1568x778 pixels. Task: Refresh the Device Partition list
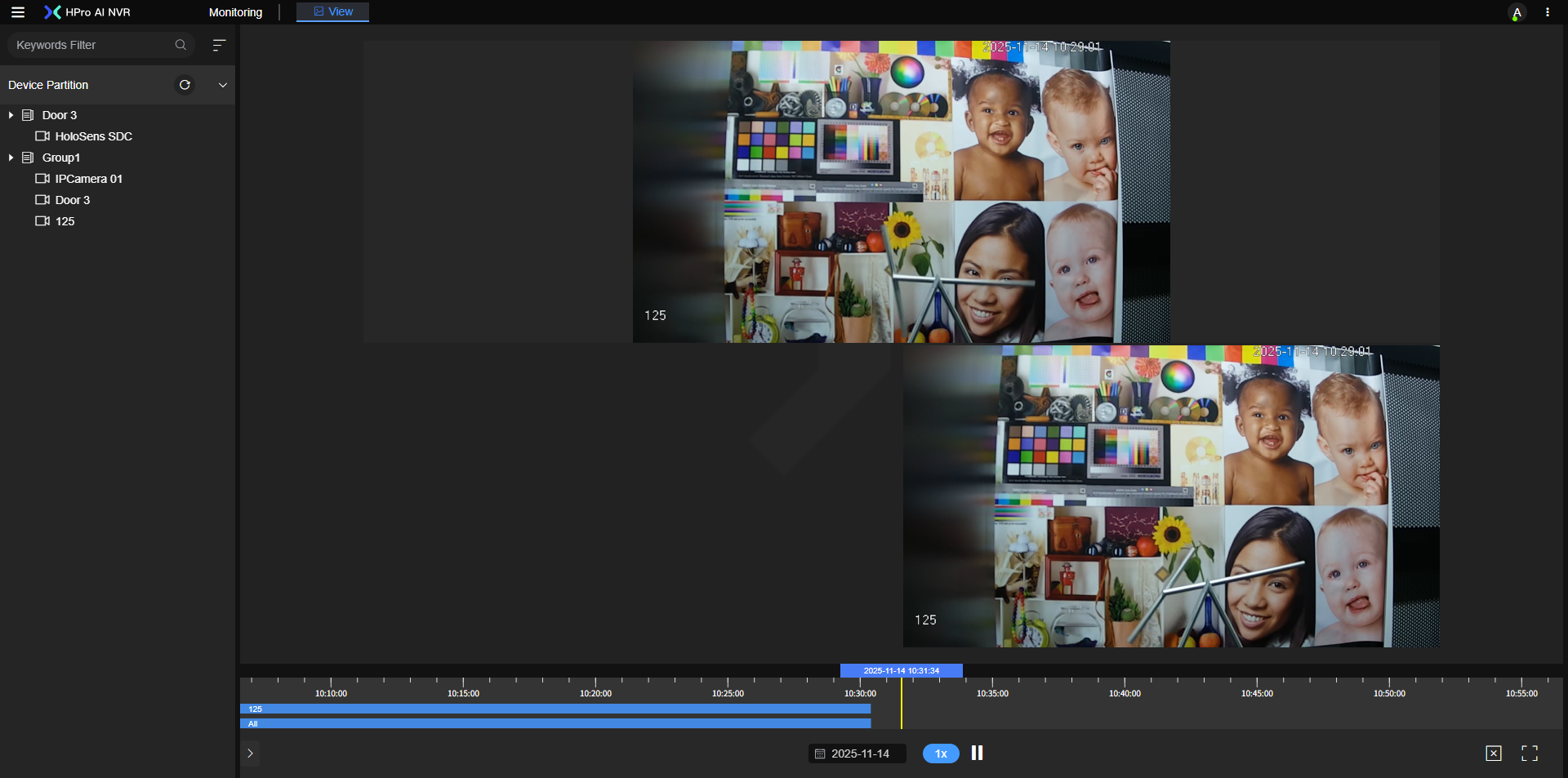(x=185, y=85)
